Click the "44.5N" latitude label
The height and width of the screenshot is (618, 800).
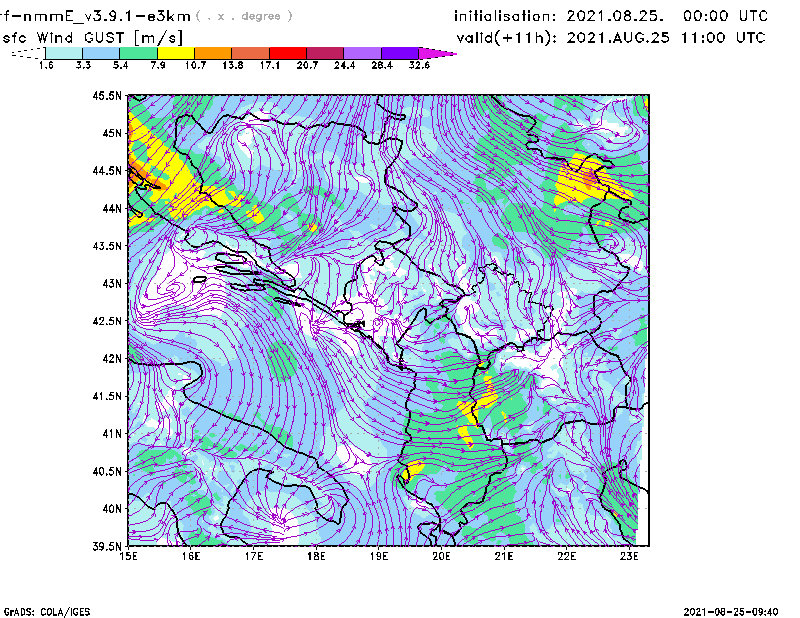(107, 171)
